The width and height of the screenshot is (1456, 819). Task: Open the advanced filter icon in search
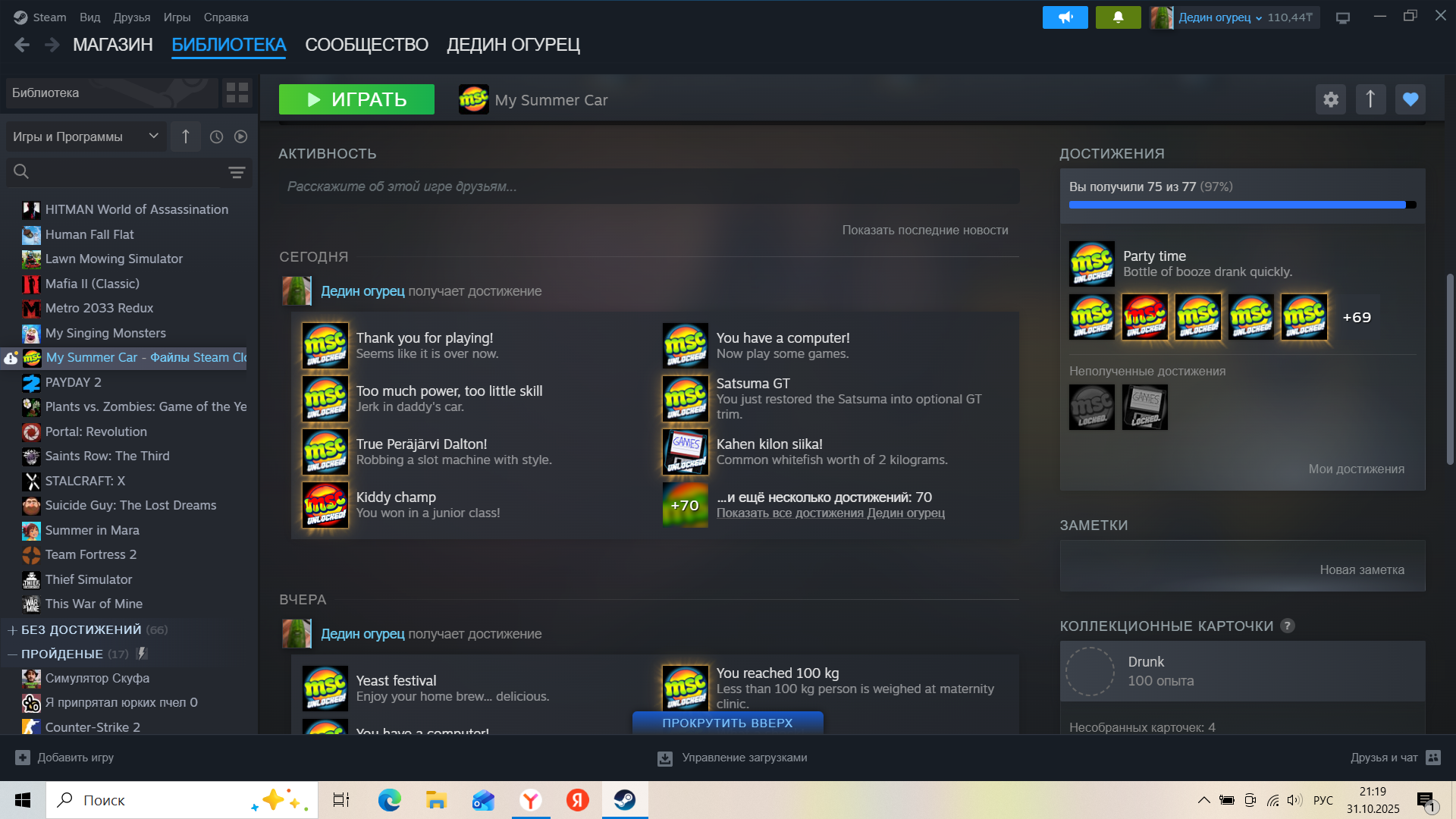pos(237,172)
